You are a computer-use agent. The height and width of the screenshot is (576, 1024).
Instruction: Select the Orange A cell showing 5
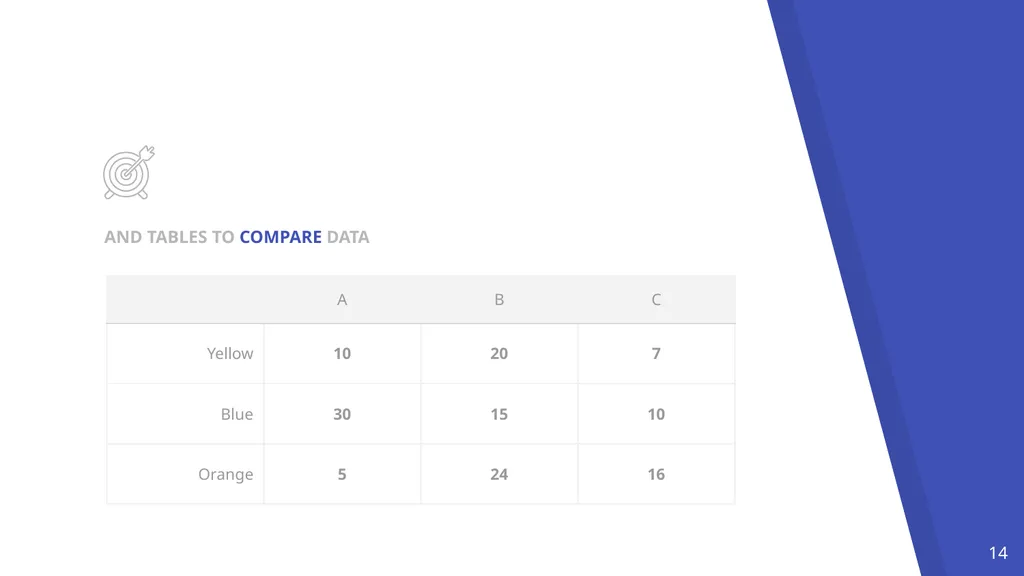coord(342,474)
